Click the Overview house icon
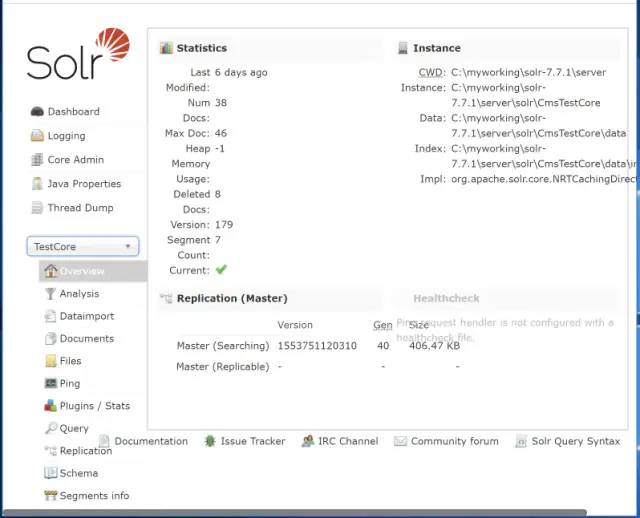640x518 pixels. [51, 271]
